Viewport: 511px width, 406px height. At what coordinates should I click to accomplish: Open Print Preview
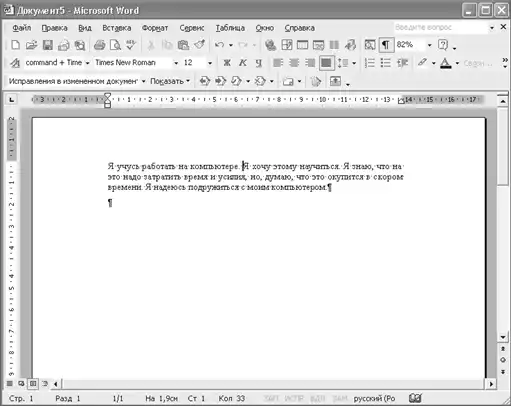point(115,45)
